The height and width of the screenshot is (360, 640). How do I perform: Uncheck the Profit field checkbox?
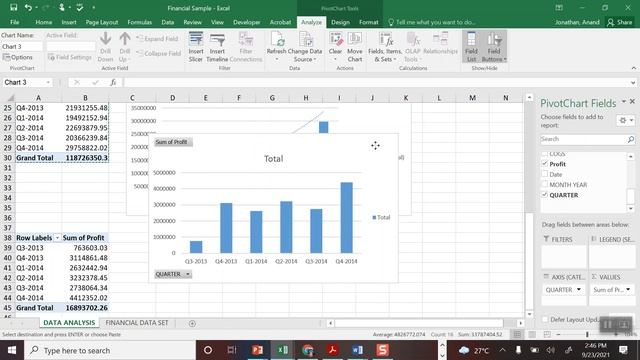coord(544,164)
